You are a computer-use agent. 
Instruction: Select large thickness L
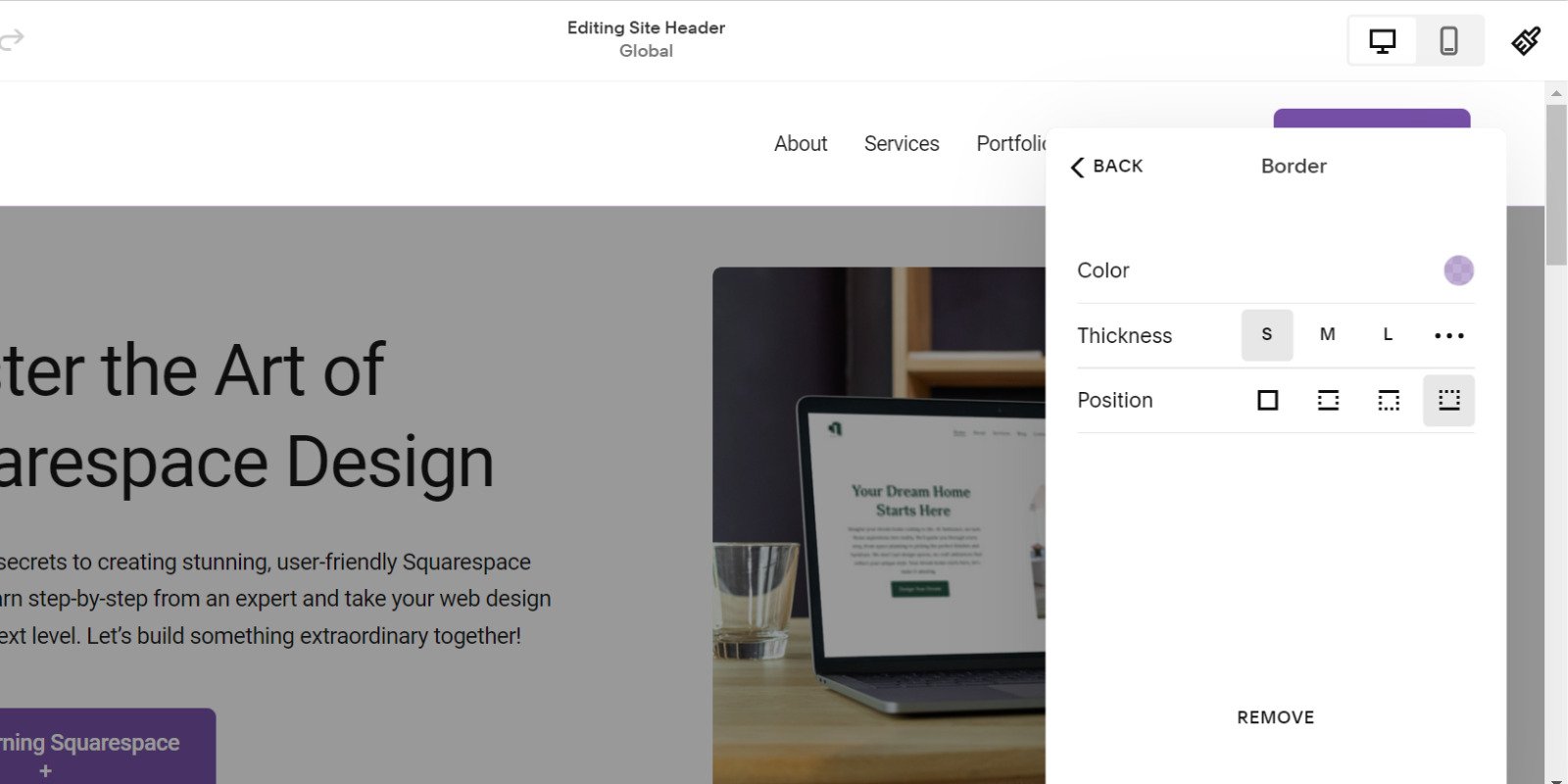[x=1388, y=335]
